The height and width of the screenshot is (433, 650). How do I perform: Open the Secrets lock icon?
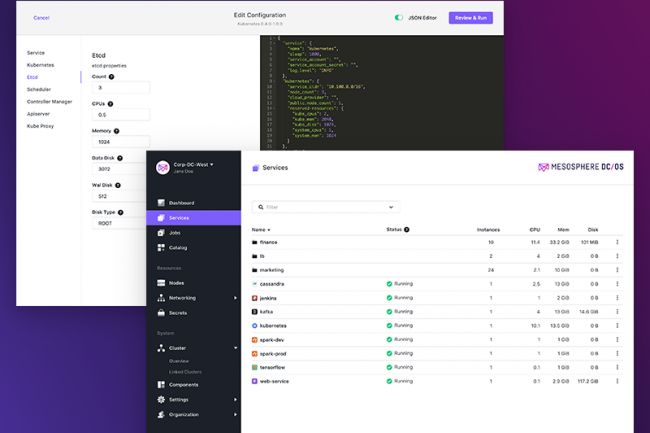[161, 312]
